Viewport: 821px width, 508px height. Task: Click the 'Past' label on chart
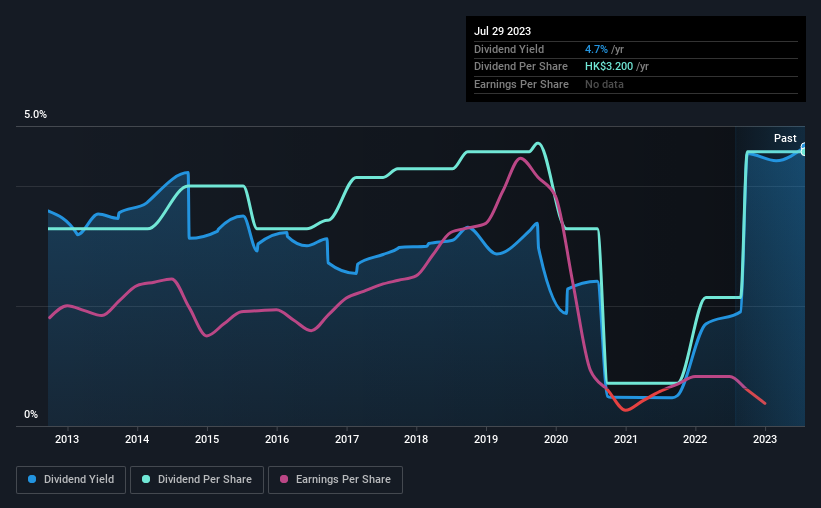(x=785, y=138)
